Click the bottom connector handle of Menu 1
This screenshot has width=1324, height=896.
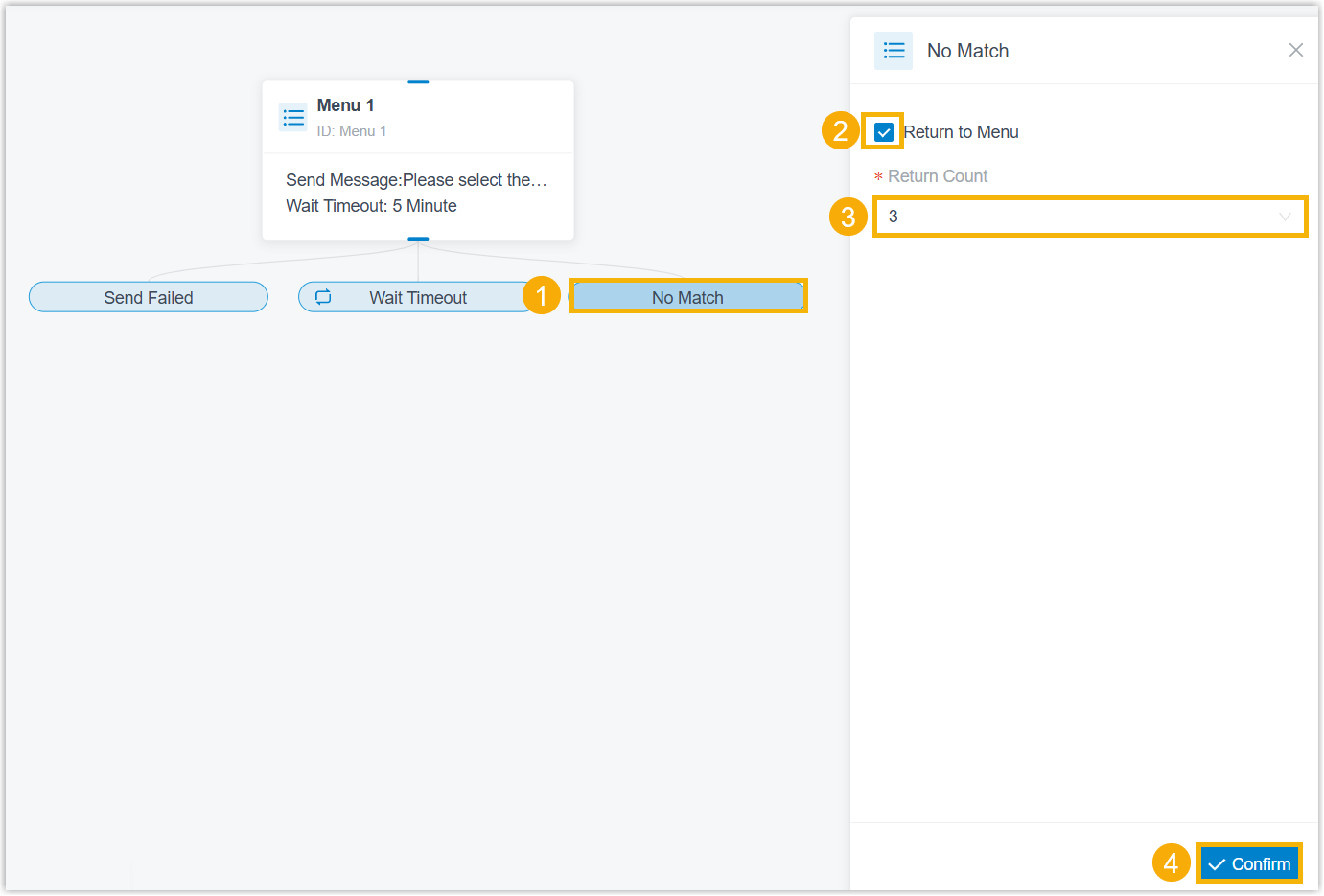(x=418, y=239)
